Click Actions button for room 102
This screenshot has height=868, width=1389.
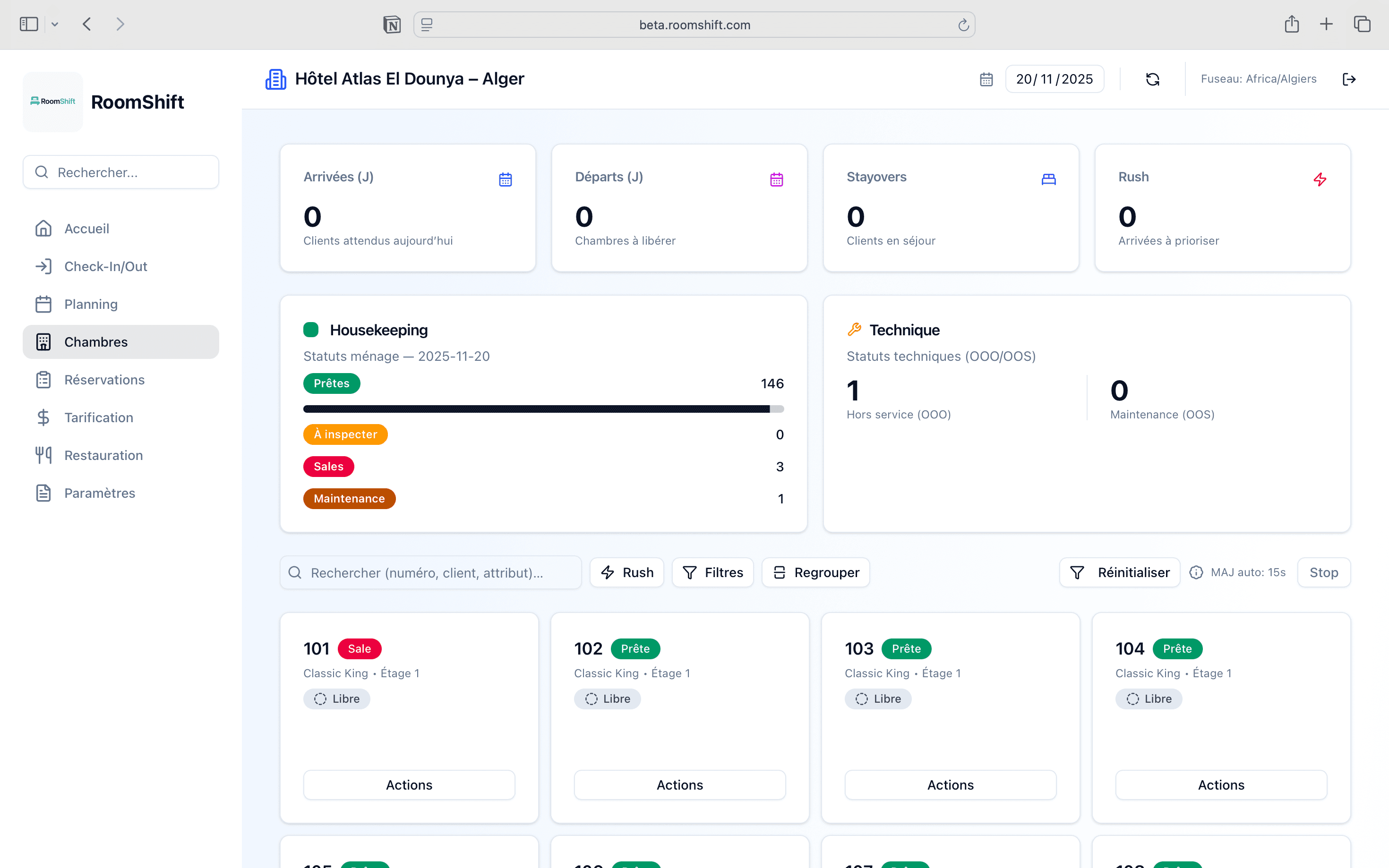[679, 785]
